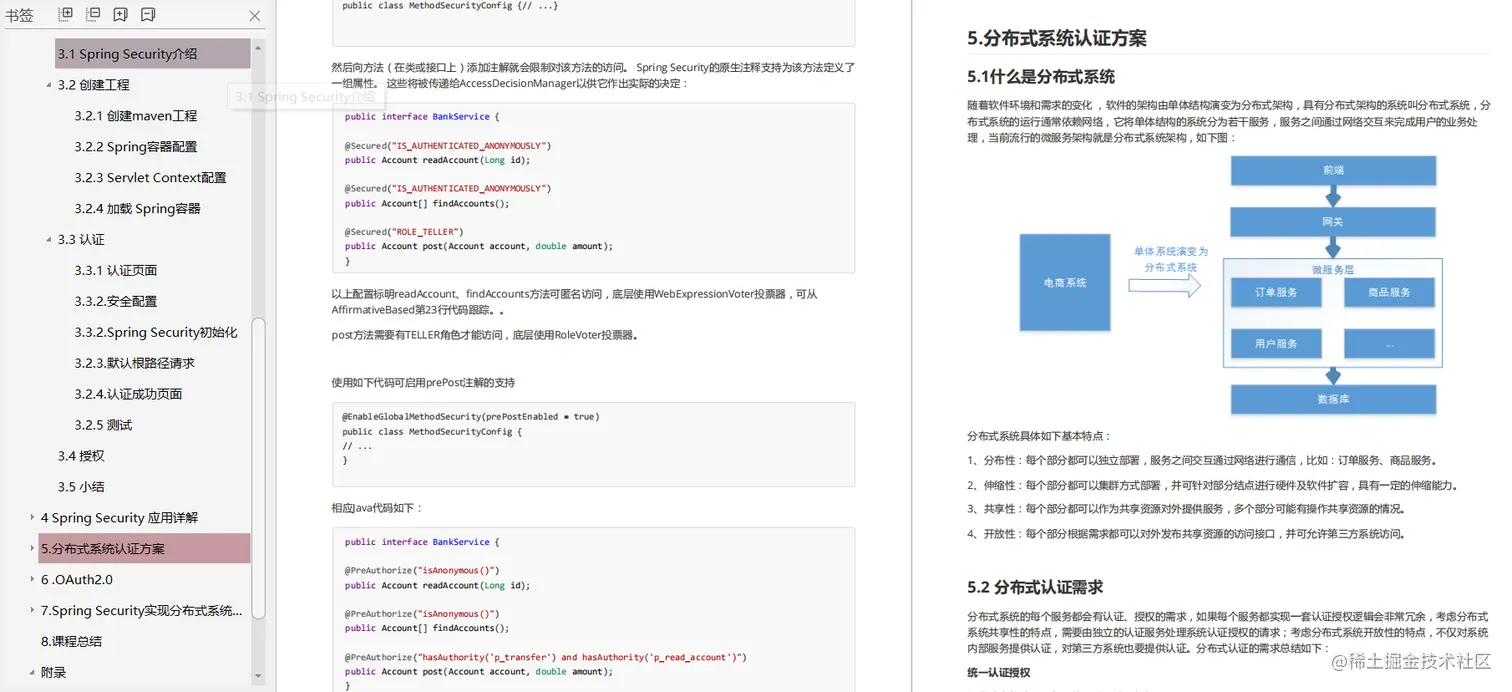Expand the 7.Spring Security实现分布式系统 node
This screenshot has width=1512, height=692.
(x=32, y=611)
